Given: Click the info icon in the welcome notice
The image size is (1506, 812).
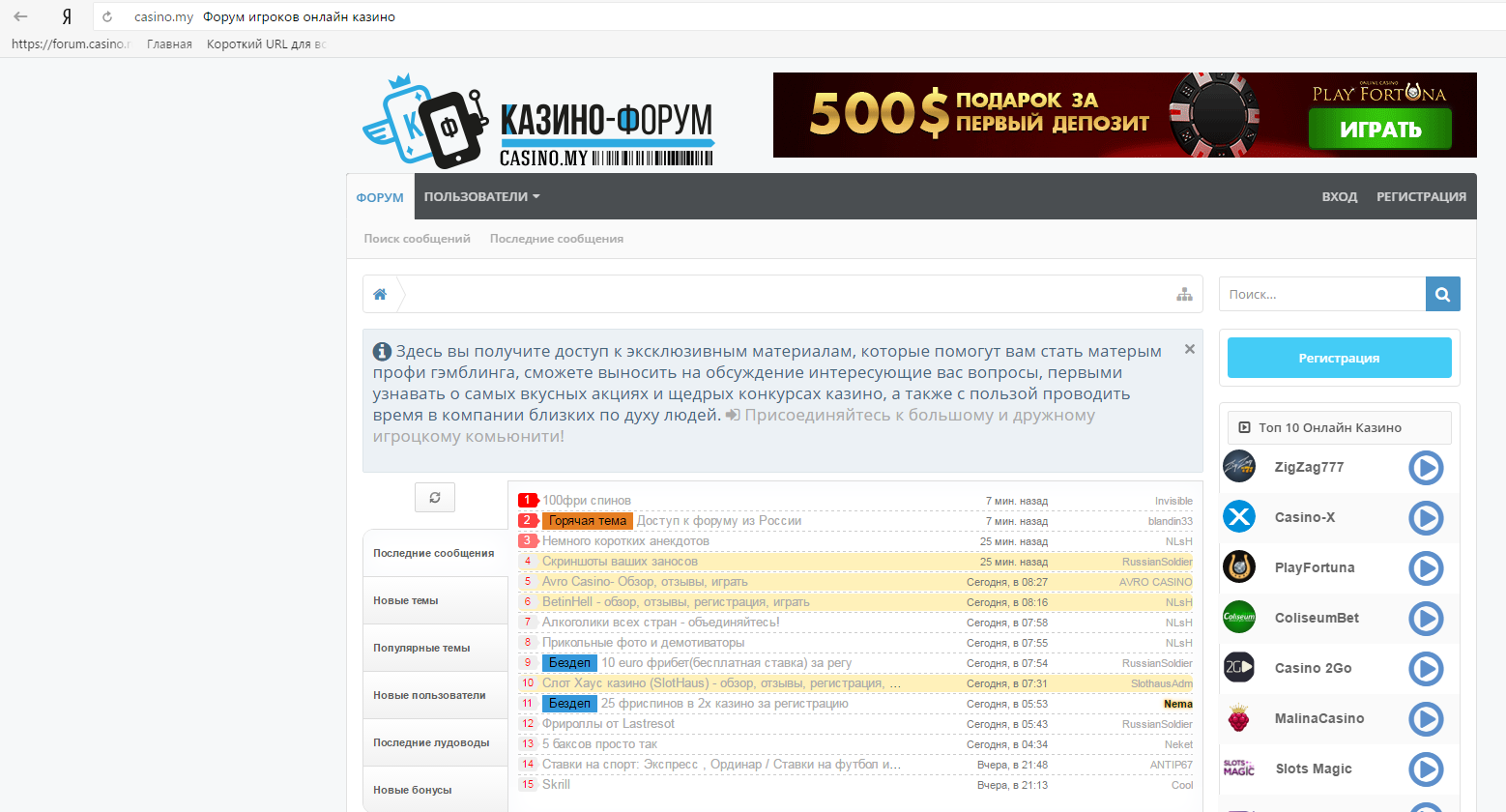Looking at the screenshot, I should [x=382, y=352].
